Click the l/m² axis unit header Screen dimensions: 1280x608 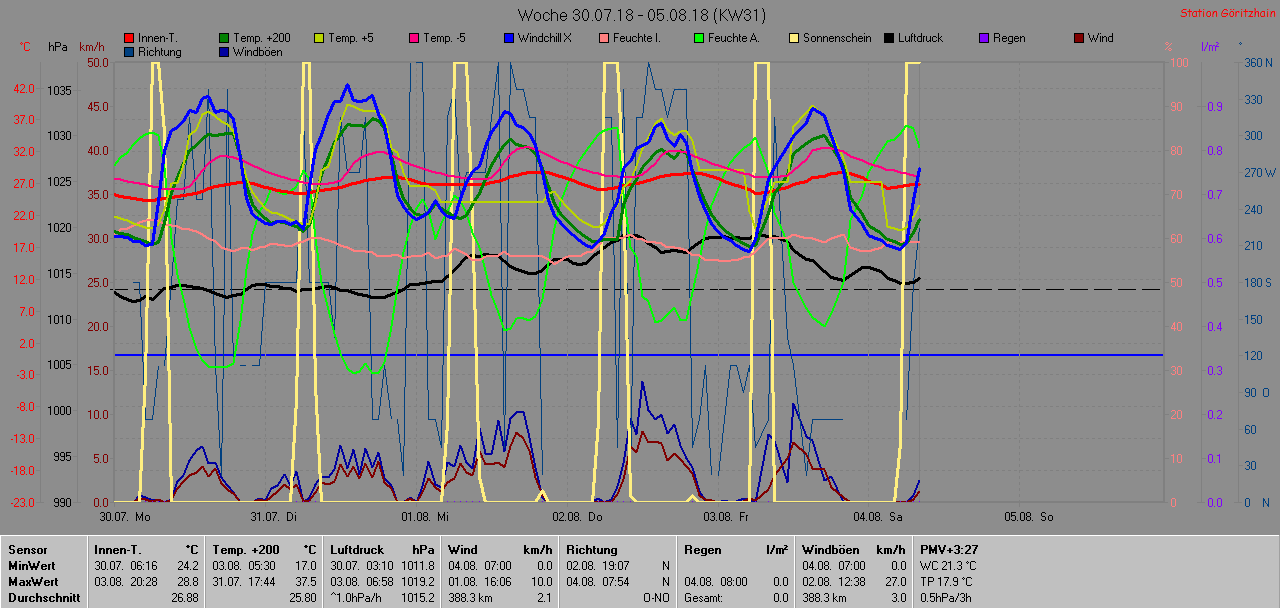coord(1209,47)
